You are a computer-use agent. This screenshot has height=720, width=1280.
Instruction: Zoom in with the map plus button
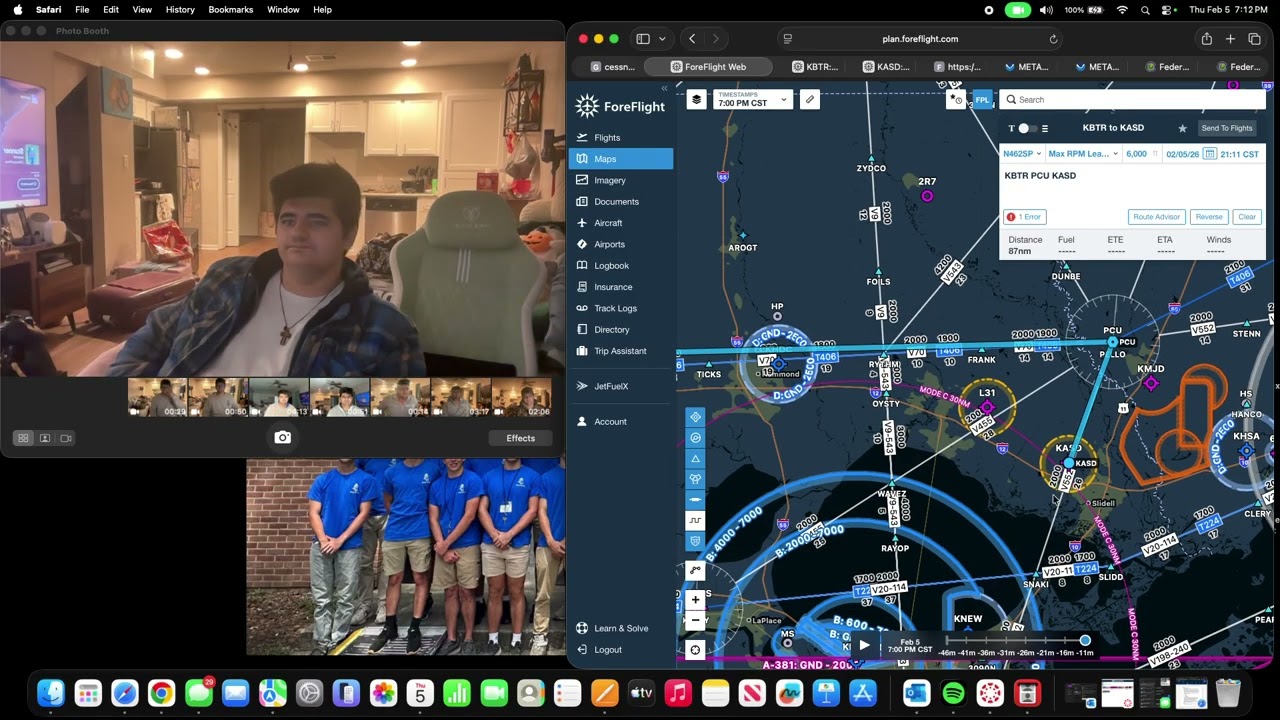[695, 600]
